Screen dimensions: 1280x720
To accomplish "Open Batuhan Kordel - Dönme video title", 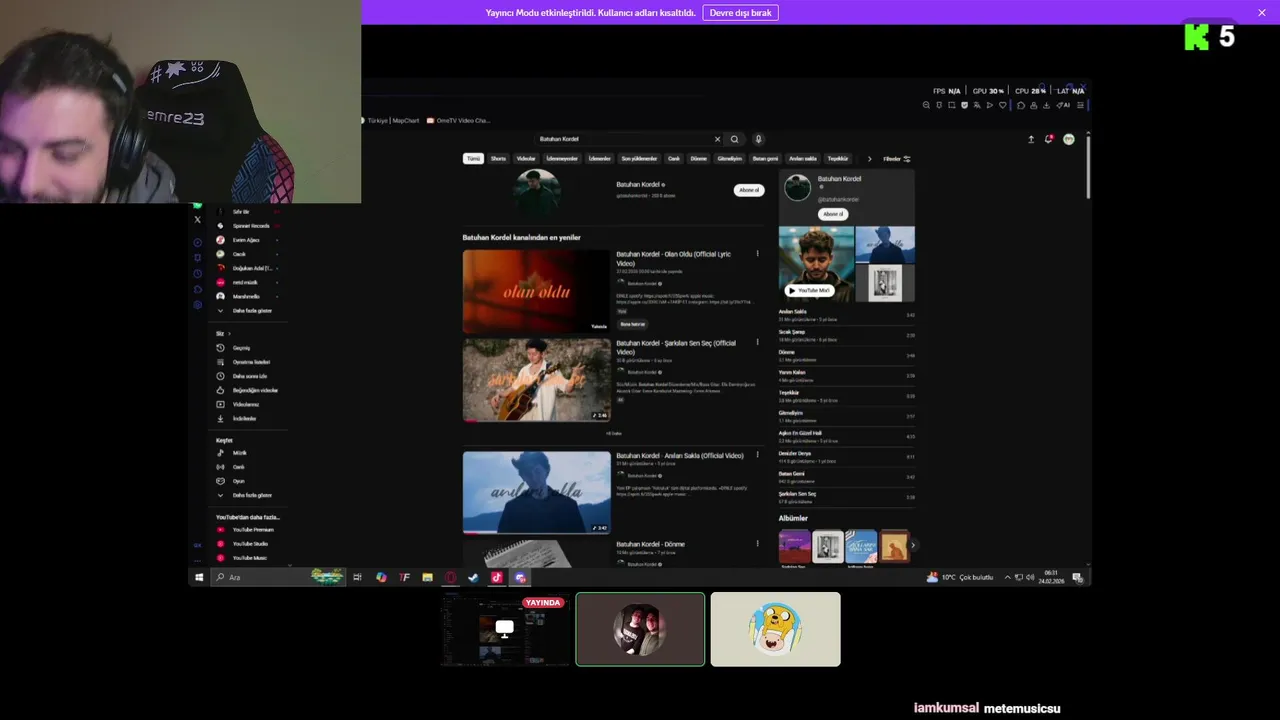I will pos(650,544).
